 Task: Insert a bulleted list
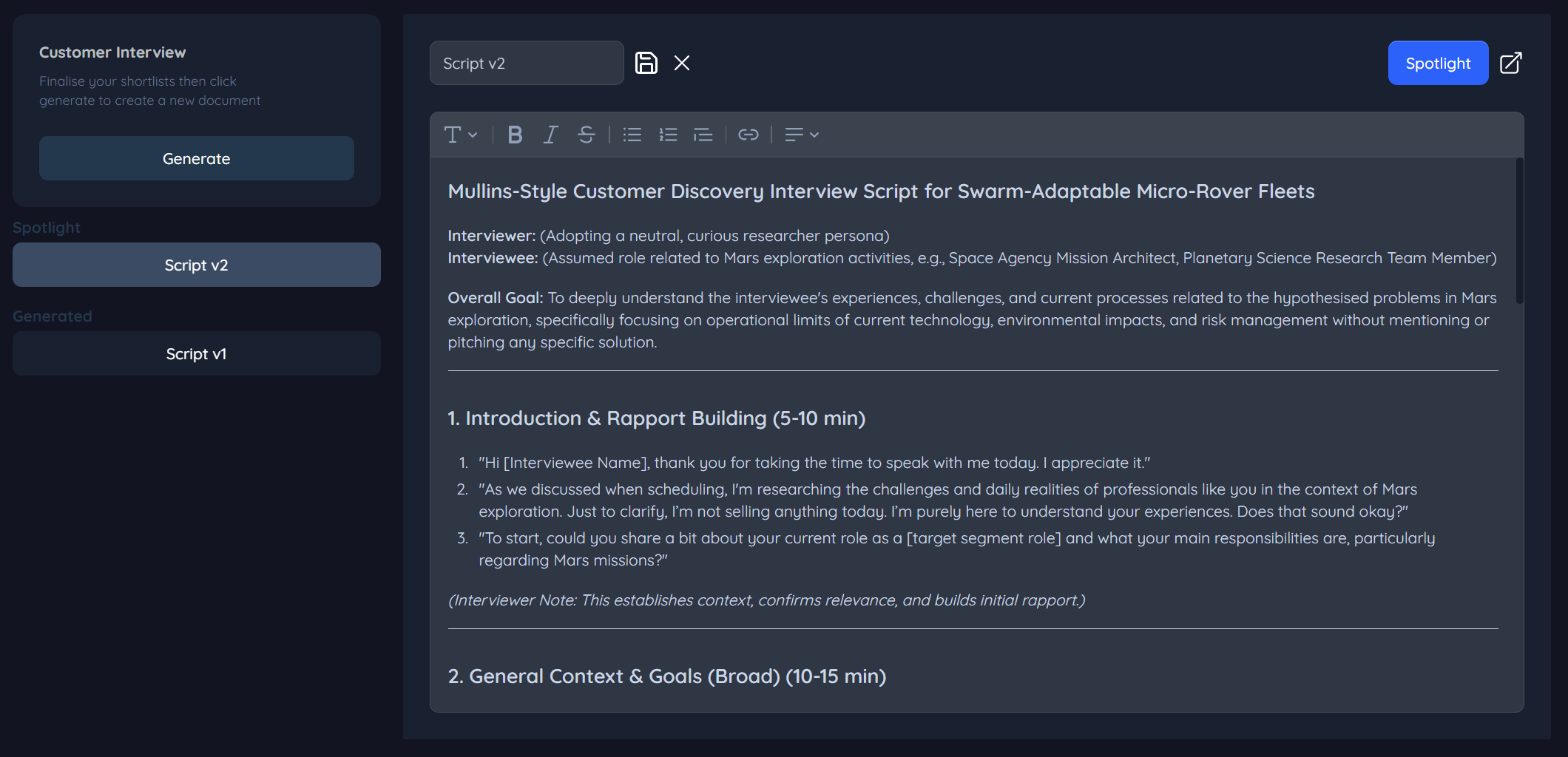tap(632, 135)
